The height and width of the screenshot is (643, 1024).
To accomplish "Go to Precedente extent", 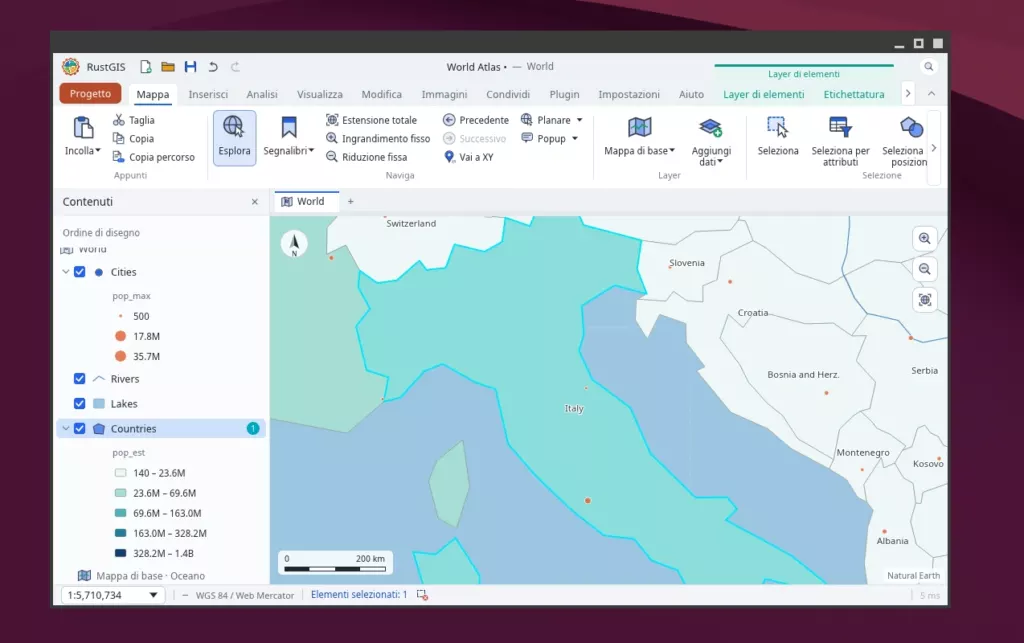I will click(x=475, y=120).
